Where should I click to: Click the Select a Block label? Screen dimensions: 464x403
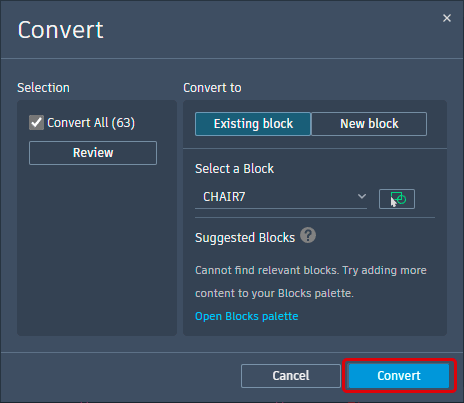tap(234, 169)
